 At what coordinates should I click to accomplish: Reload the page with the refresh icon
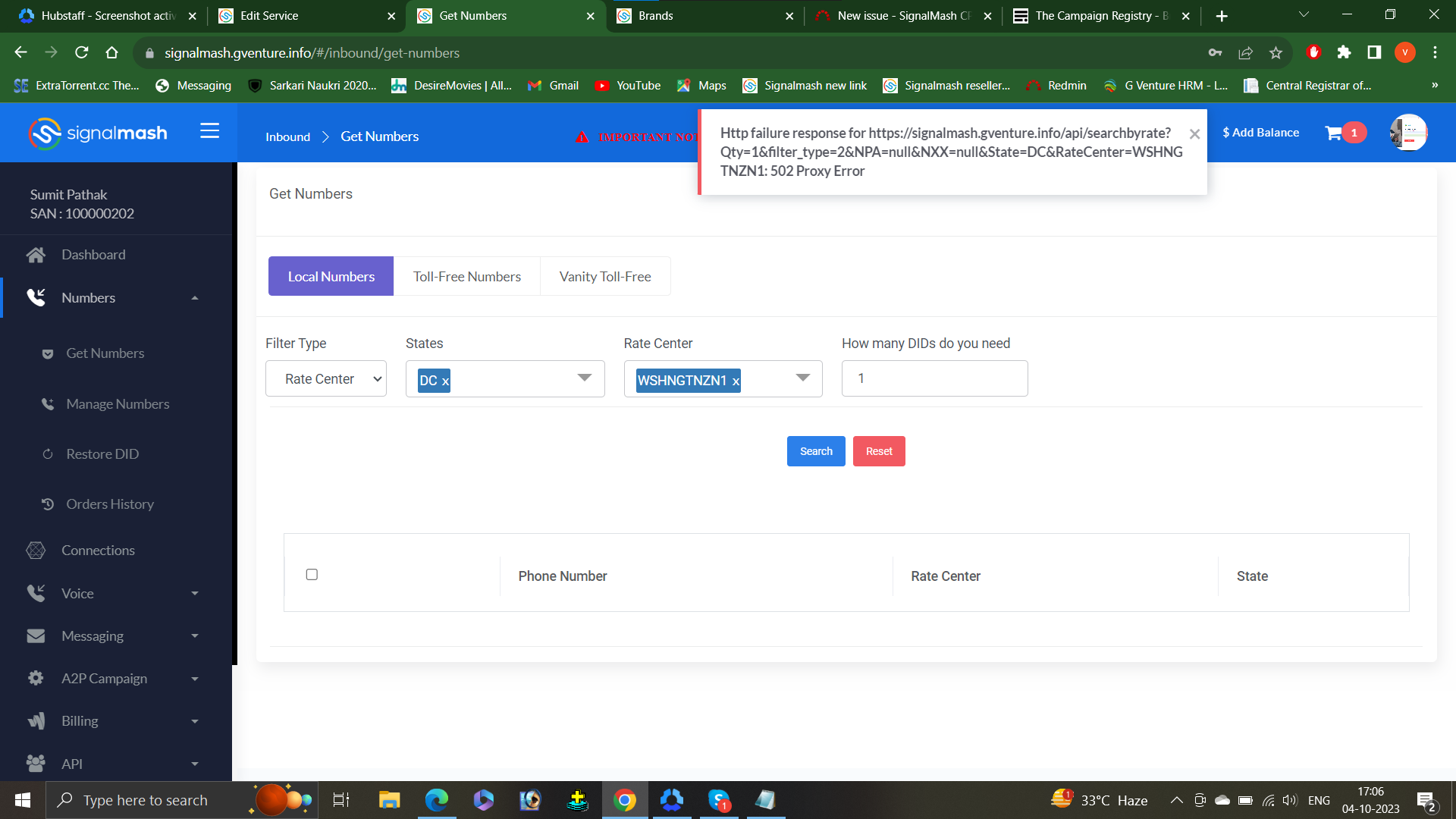pos(81,52)
